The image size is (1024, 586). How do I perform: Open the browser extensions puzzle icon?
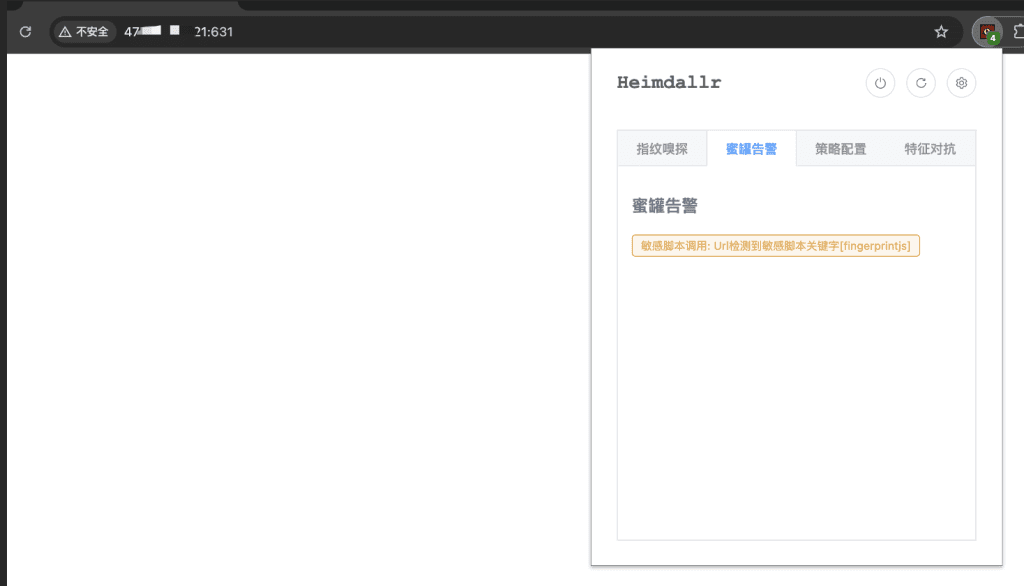click(x=1018, y=31)
